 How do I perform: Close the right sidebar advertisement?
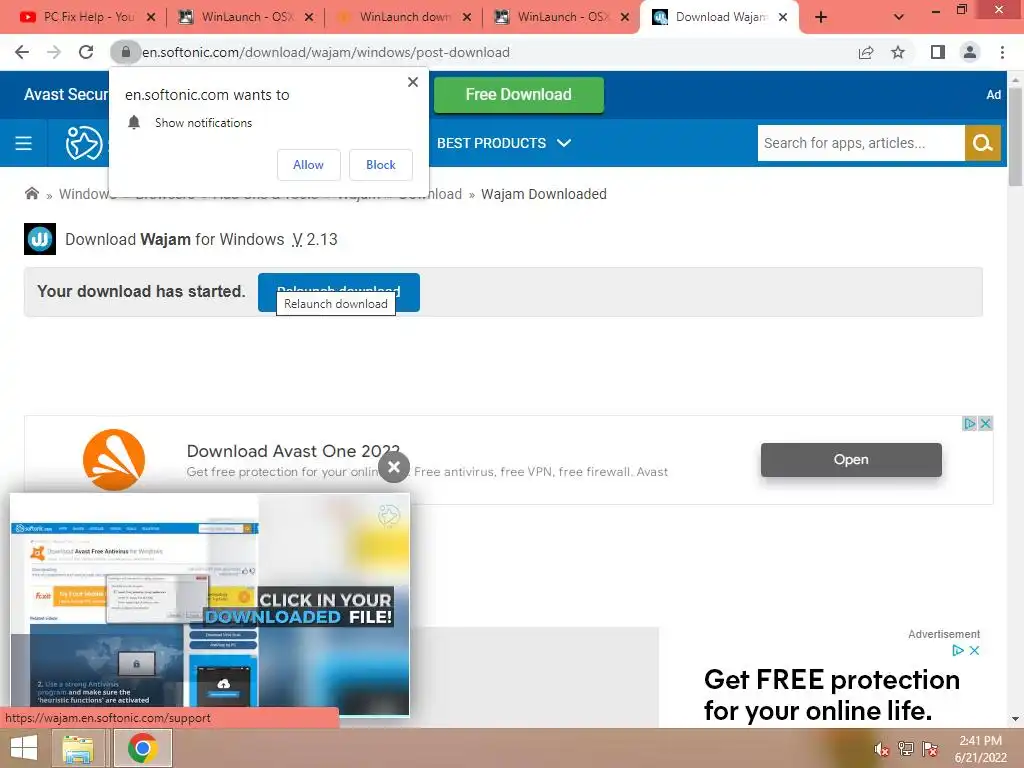click(974, 650)
